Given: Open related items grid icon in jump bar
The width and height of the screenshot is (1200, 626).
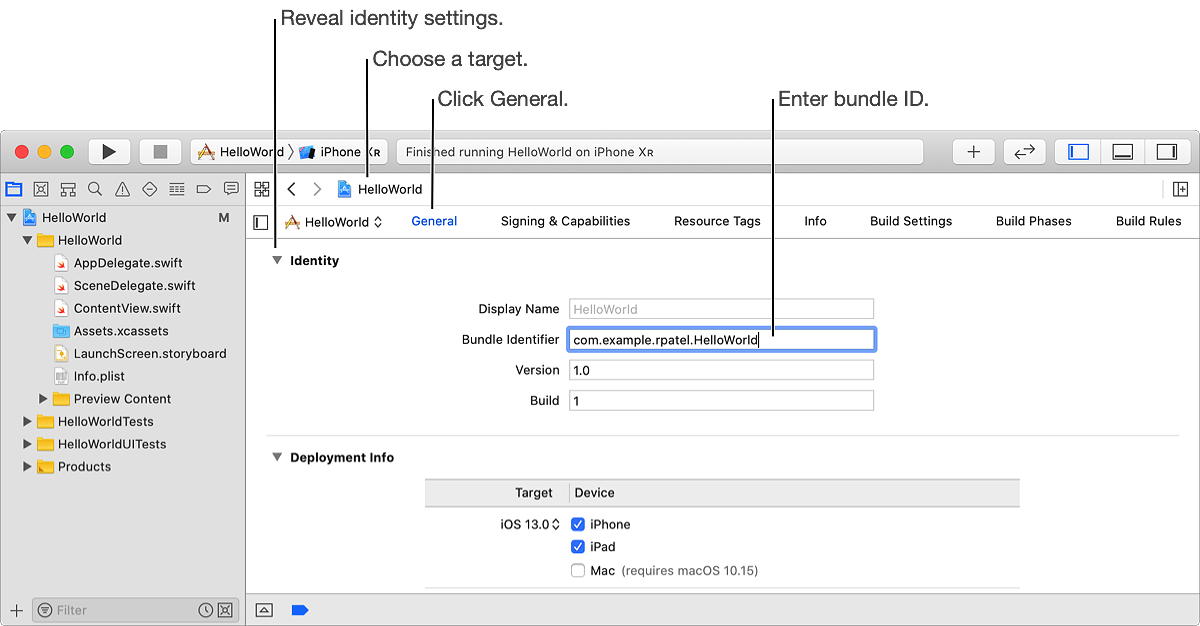Looking at the screenshot, I should tap(262, 189).
